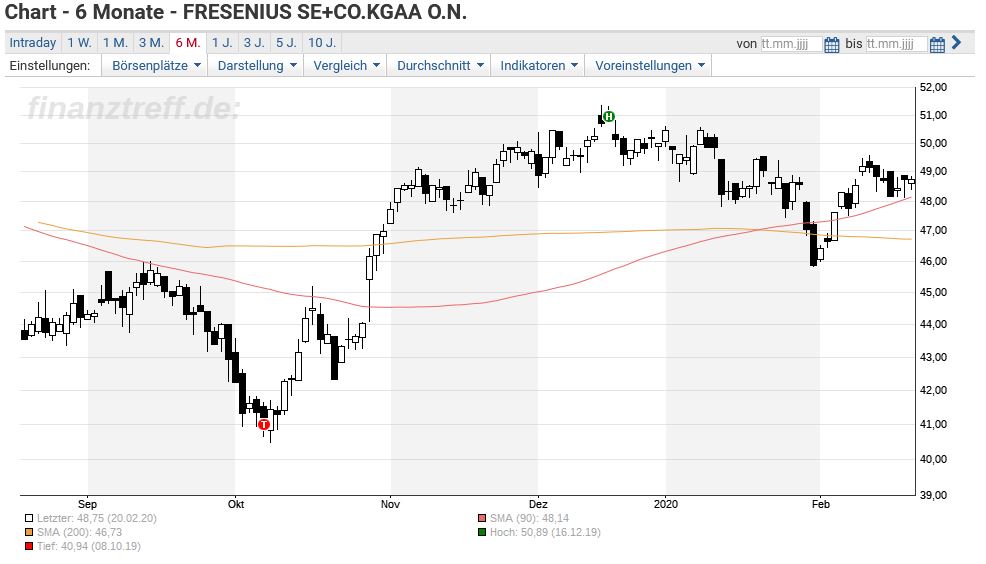Click the 'SMA (90): 48,14' legend text
Image resolution: width=986 pixels, height=564 pixels.
[x=529, y=519]
